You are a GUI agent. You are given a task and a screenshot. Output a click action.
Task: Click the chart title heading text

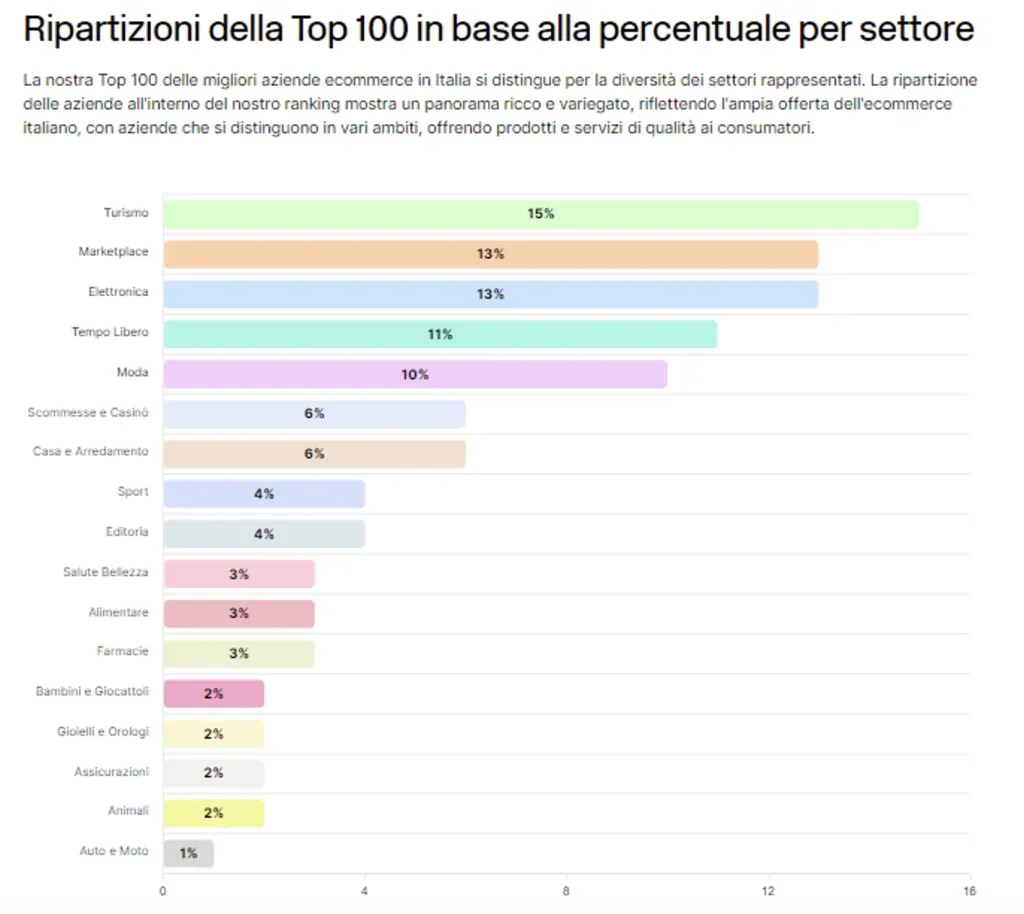[498, 29]
